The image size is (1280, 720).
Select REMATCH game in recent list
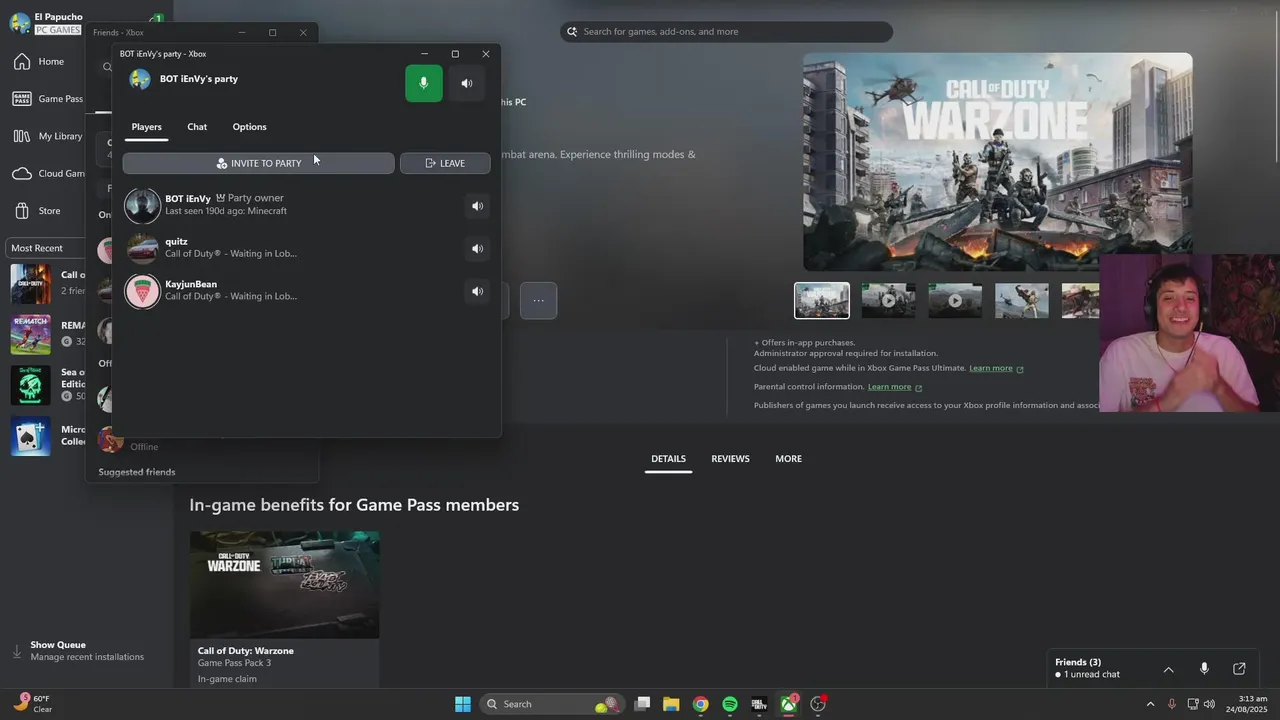tap(46, 335)
